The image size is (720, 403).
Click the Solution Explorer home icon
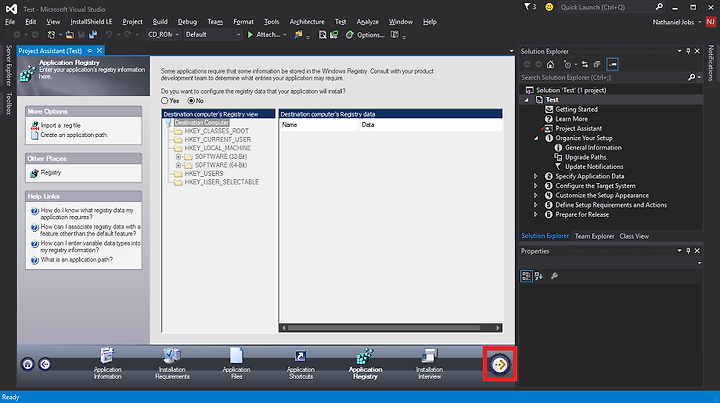click(550, 64)
